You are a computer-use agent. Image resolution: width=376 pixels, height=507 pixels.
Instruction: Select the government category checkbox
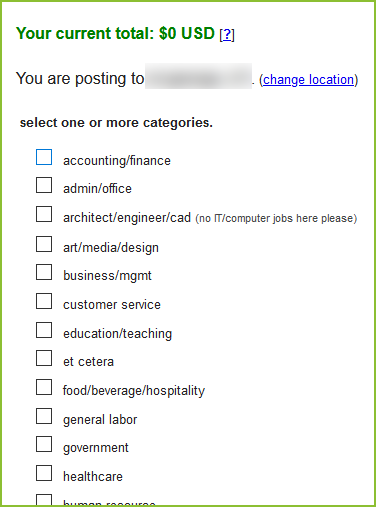coord(44,444)
